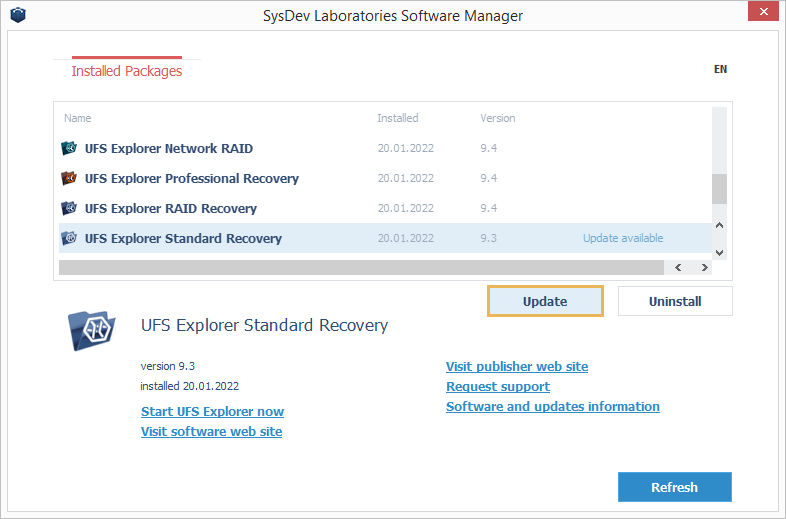The image size is (786, 519).
Task: Click the horizontal scroll left arrow
Action: [678, 267]
